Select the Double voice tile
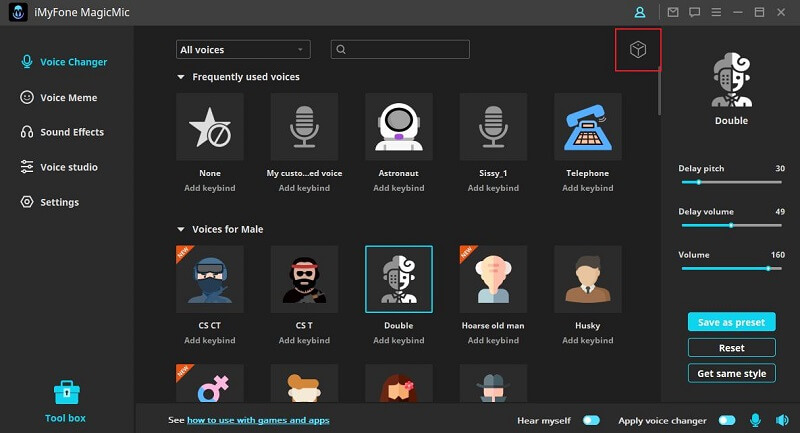800x433 pixels. click(398, 279)
